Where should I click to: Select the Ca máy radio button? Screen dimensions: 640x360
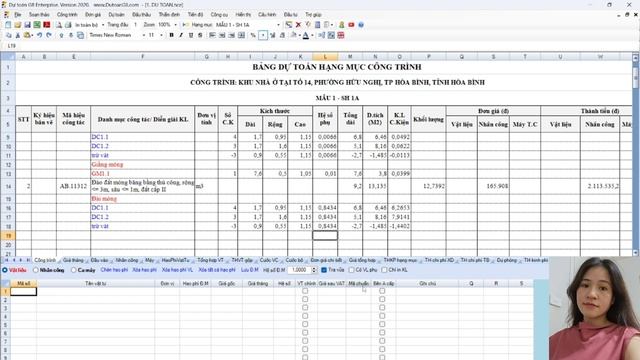coord(73,270)
